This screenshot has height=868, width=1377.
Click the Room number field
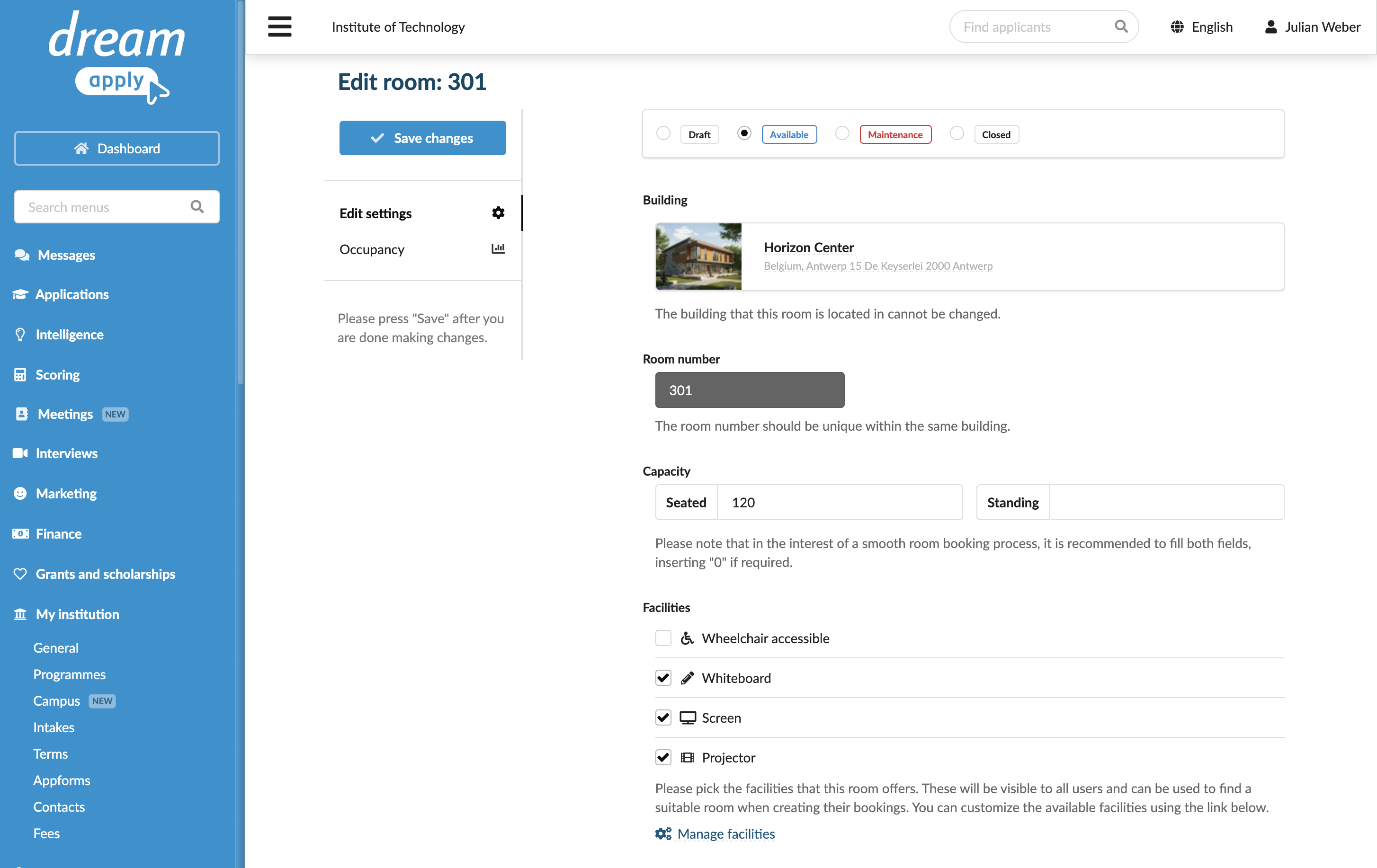pyautogui.click(x=750, y=390)
